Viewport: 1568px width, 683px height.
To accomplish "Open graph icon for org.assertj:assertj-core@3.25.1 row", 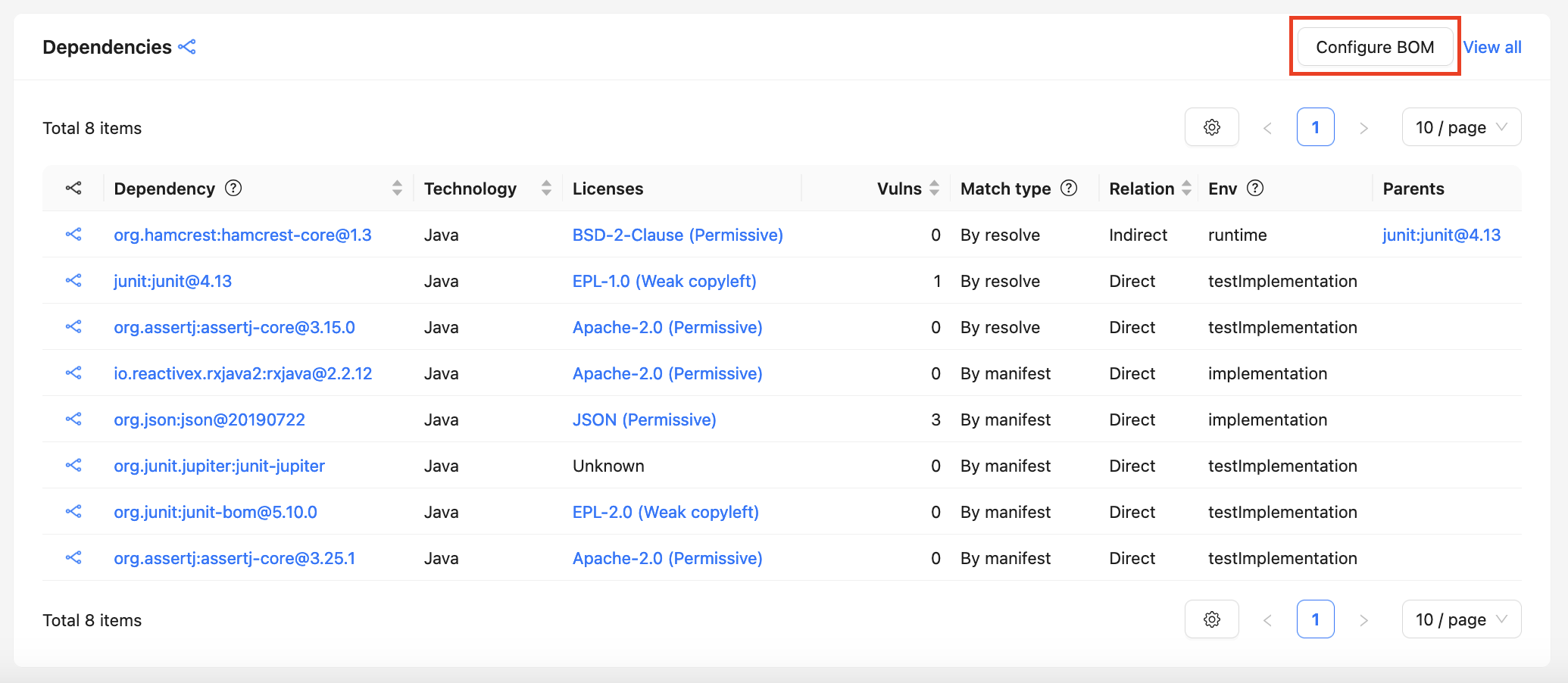I will (x=73, y=558).
